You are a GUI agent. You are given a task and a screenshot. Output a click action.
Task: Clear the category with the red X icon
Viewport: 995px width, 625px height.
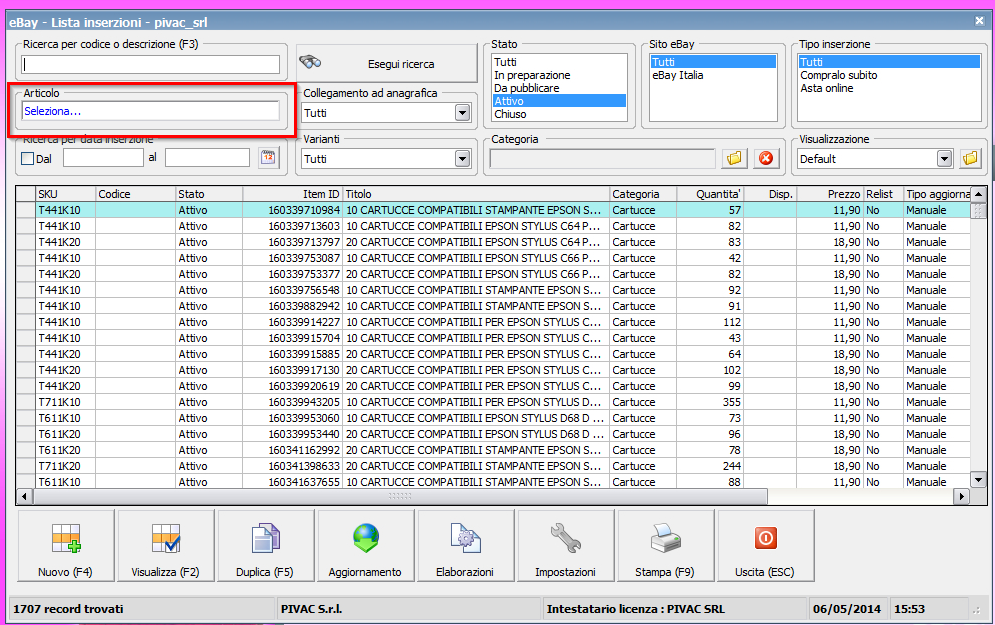766,158
